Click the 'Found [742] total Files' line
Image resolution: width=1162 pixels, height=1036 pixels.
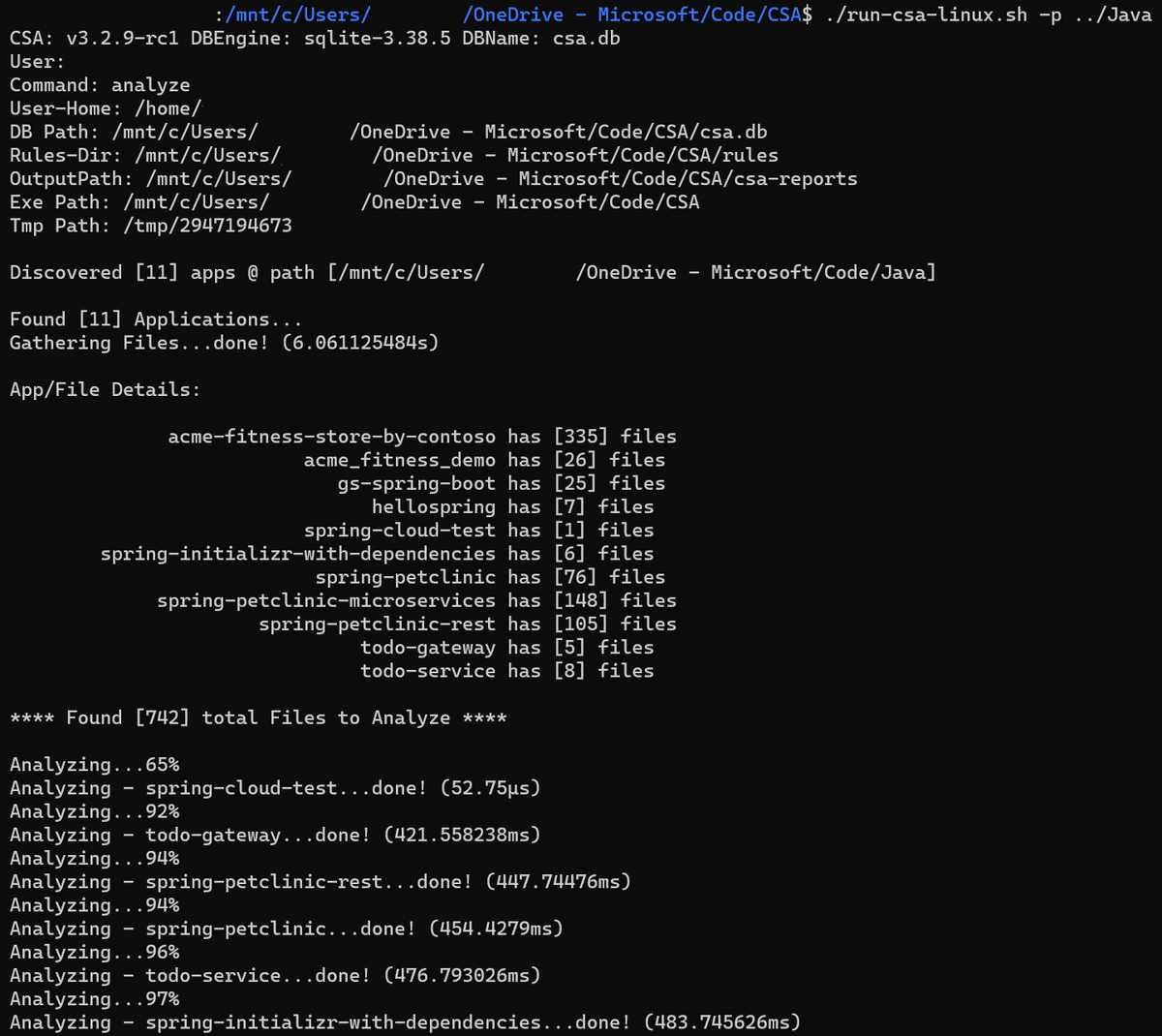pyautogui.click(x=258, y=717)
